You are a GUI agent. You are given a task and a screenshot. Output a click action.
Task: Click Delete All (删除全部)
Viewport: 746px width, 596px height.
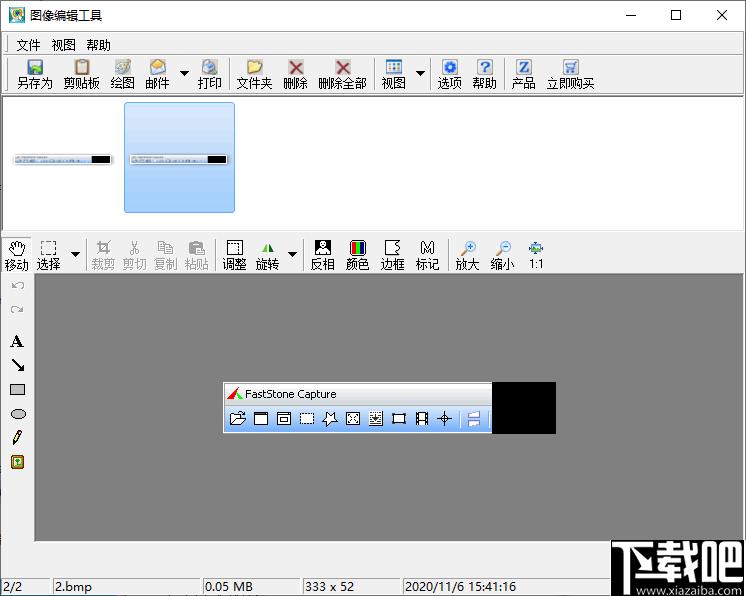342,75
